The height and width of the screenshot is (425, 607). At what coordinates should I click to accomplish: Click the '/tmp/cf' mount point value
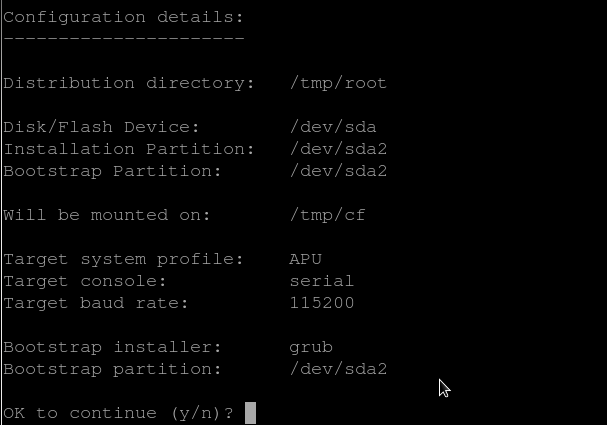click(327, 215)
